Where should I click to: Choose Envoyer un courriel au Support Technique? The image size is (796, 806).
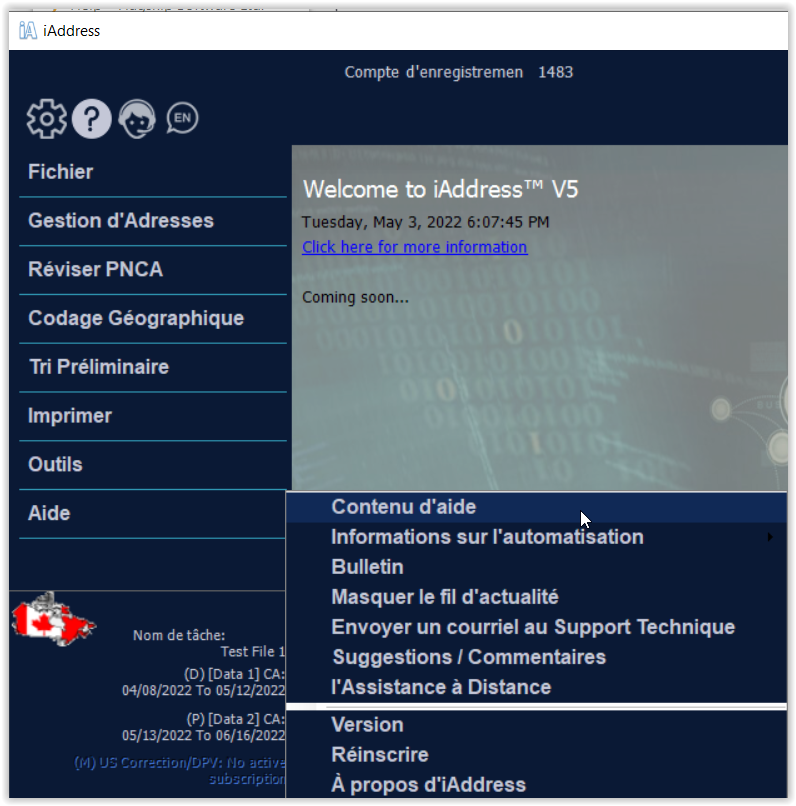point(536,628)
